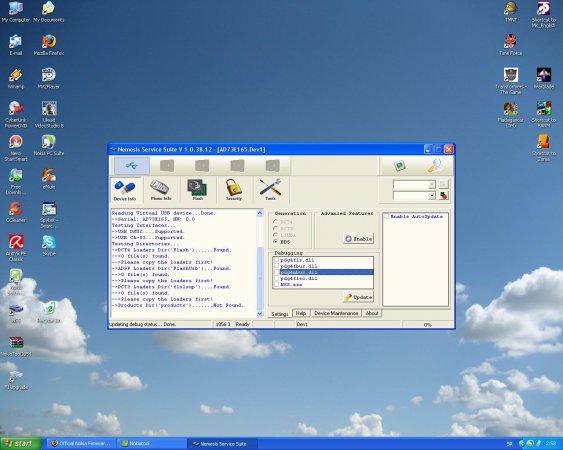Open the Recycle Bin
This screenshot has height=450, width=563.
49,312
